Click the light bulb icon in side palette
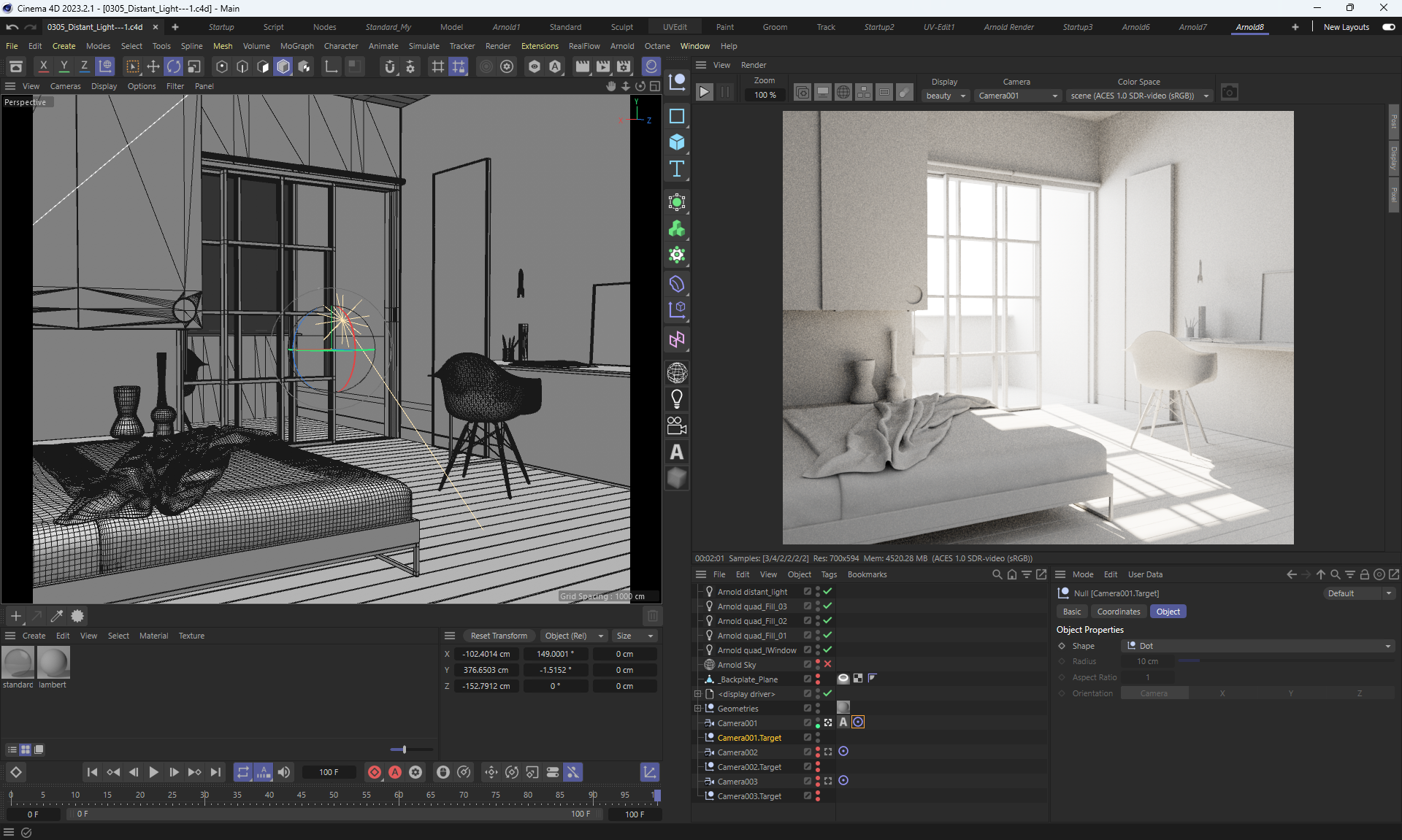This screenshot has height=840, width=1402. (x=677, y=399)
